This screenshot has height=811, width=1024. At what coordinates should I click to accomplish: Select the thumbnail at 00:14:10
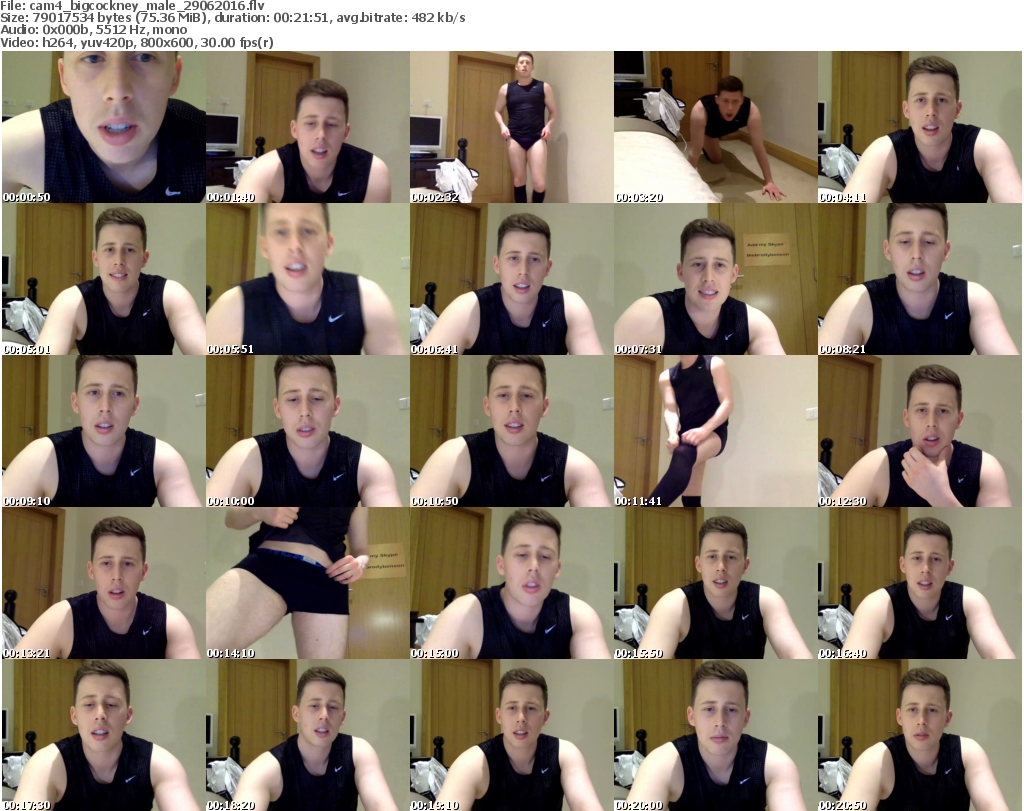308,584
